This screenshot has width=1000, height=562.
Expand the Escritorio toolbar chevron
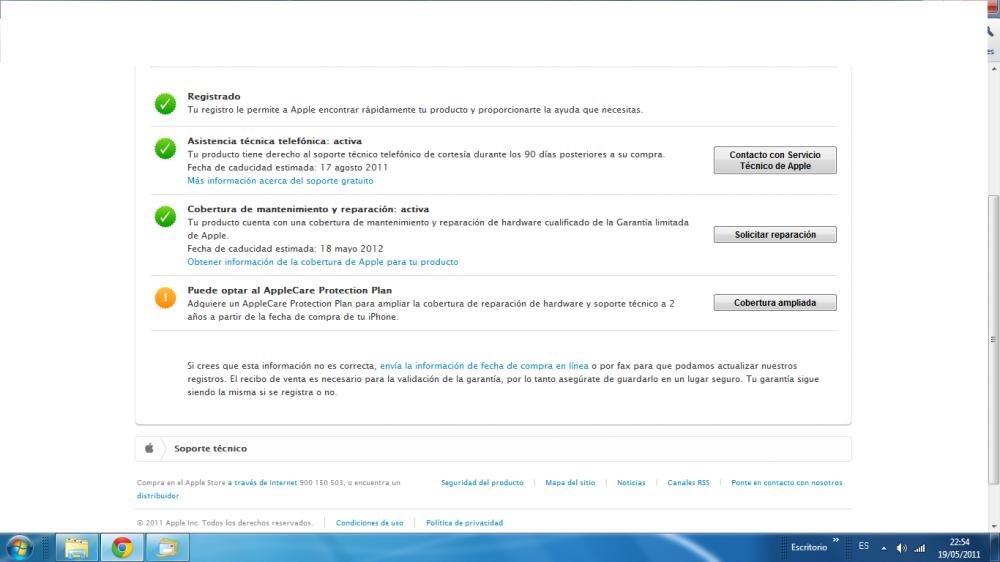[x=835, y=541]
